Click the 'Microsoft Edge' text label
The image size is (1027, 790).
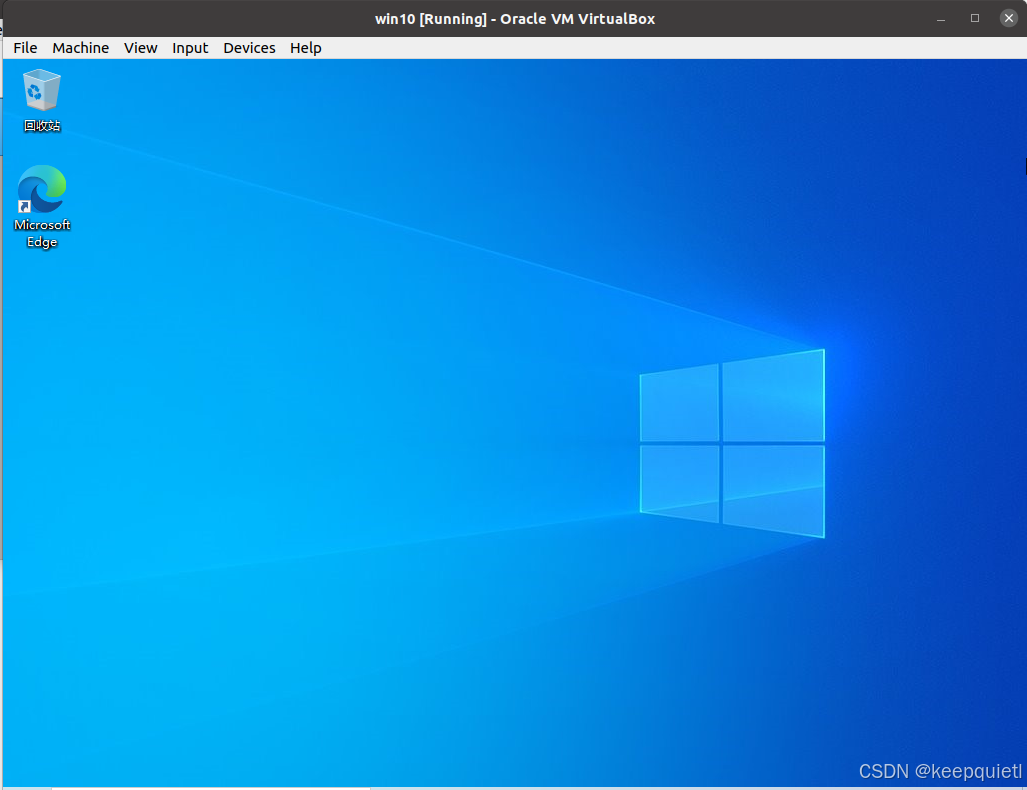[x=42, y=234]
